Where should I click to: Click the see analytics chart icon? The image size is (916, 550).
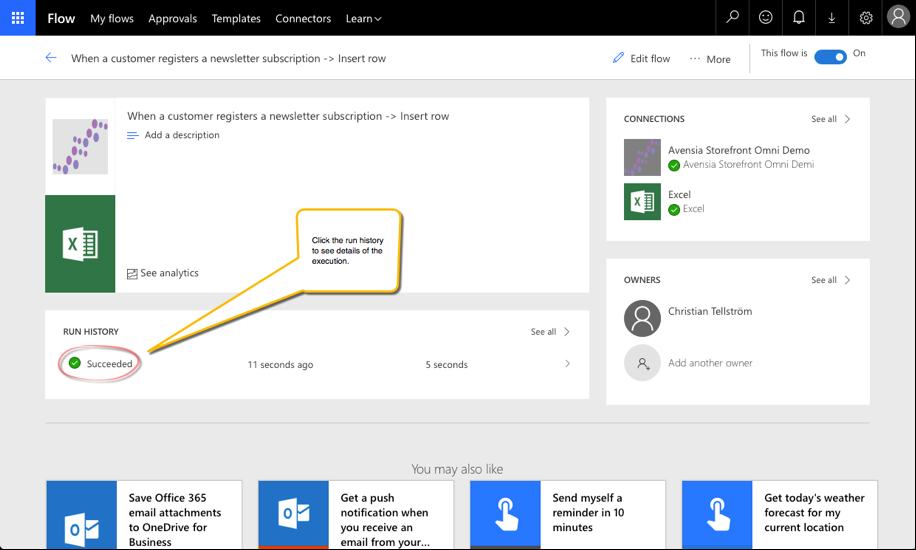point(132,274)
